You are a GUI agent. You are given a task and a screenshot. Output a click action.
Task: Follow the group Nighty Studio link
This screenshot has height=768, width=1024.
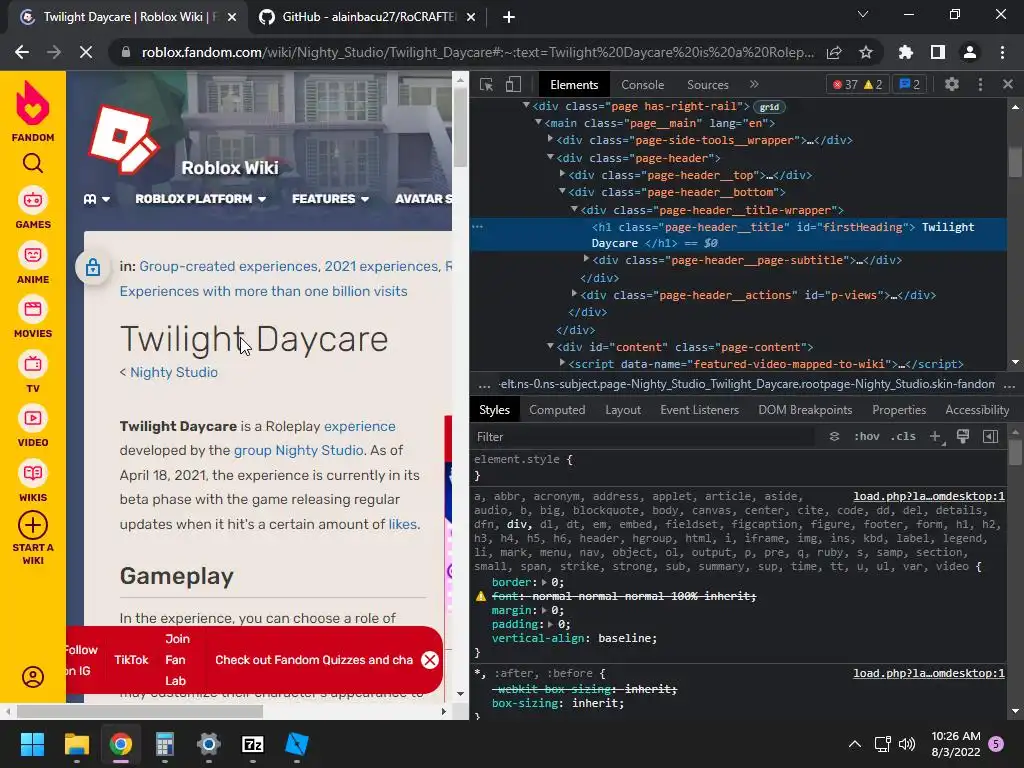point(298,451)
